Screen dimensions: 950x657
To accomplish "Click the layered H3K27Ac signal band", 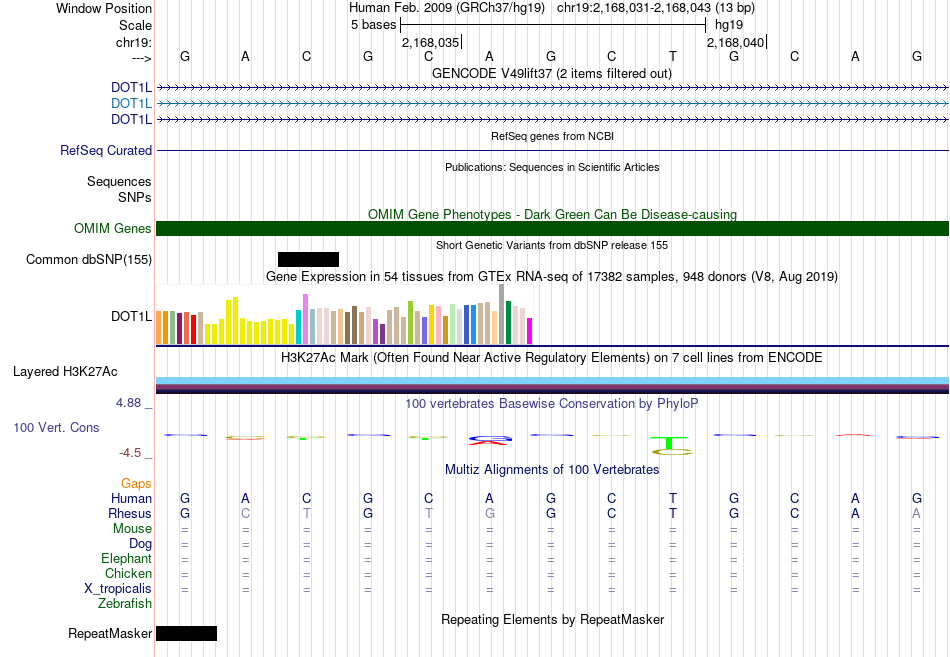I will tap(553, 385).
